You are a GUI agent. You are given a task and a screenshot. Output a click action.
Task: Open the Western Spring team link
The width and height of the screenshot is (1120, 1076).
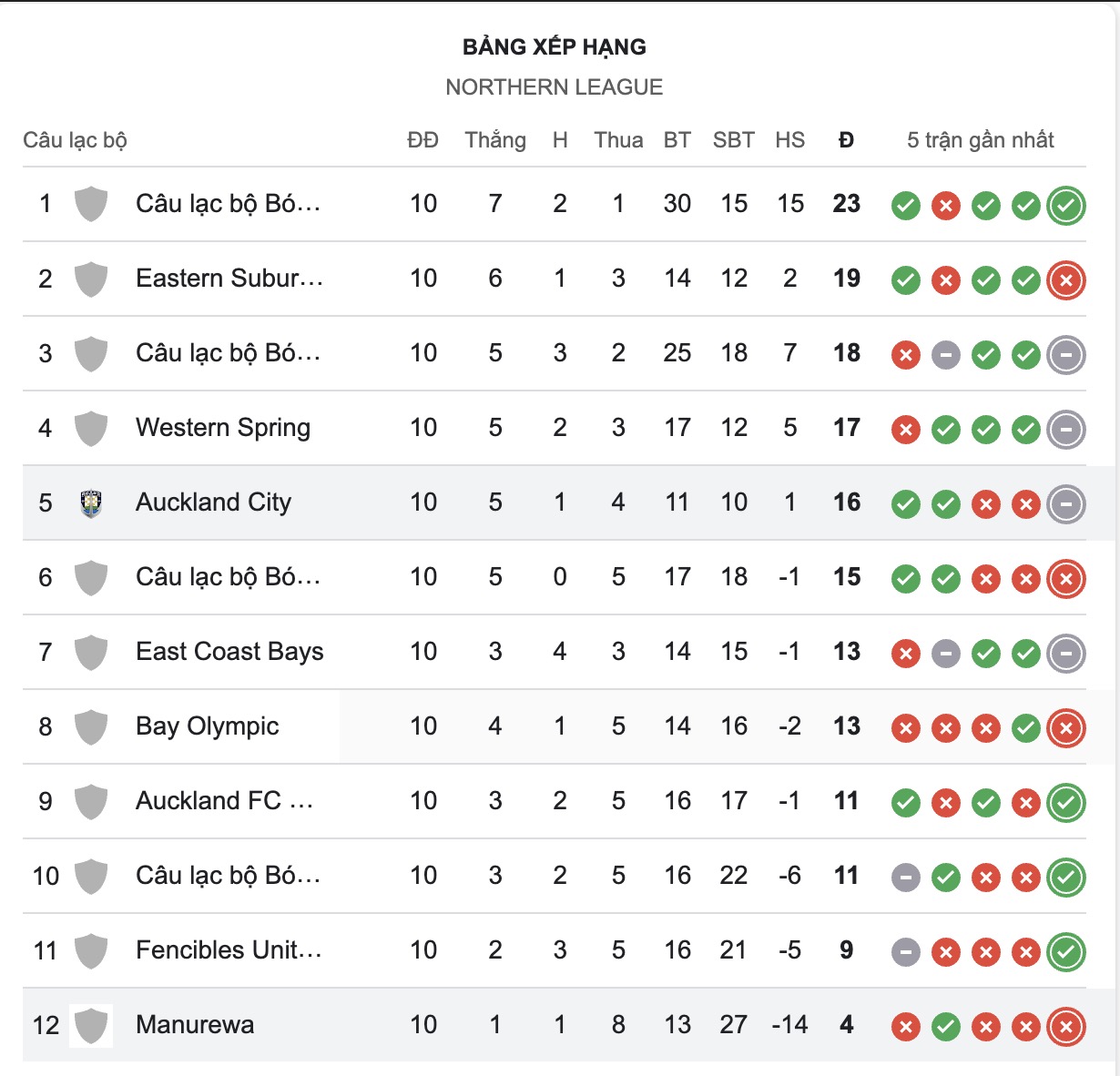[223, 428]
